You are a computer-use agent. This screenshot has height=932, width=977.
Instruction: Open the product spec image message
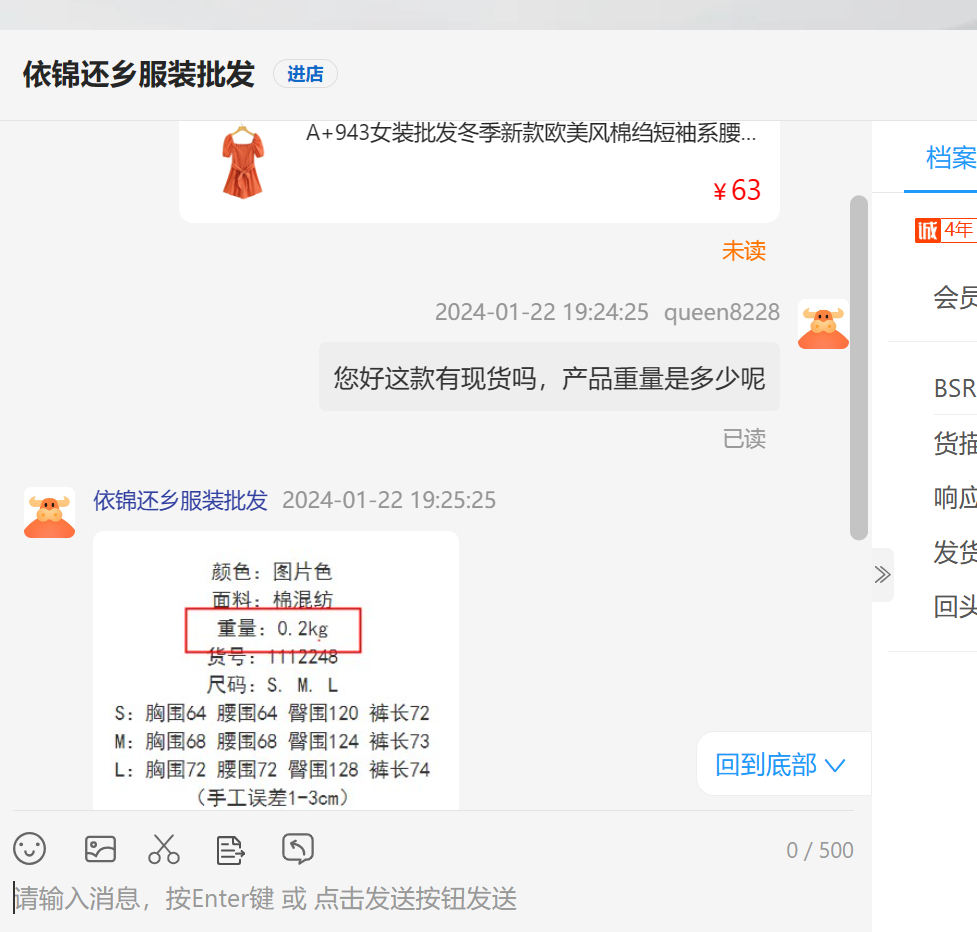pos(276,671)
